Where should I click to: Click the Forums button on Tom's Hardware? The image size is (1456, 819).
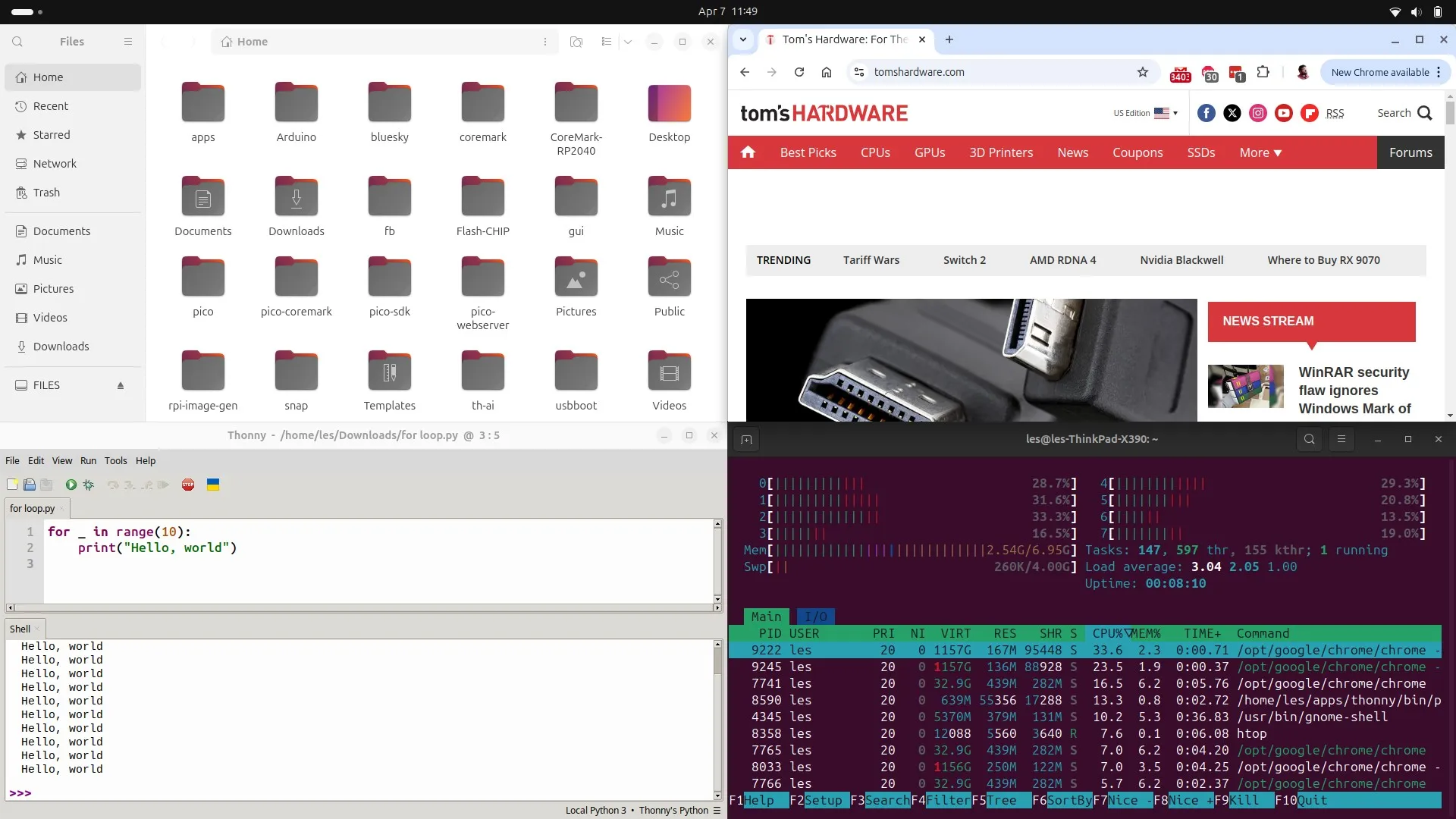(1410, 152)
